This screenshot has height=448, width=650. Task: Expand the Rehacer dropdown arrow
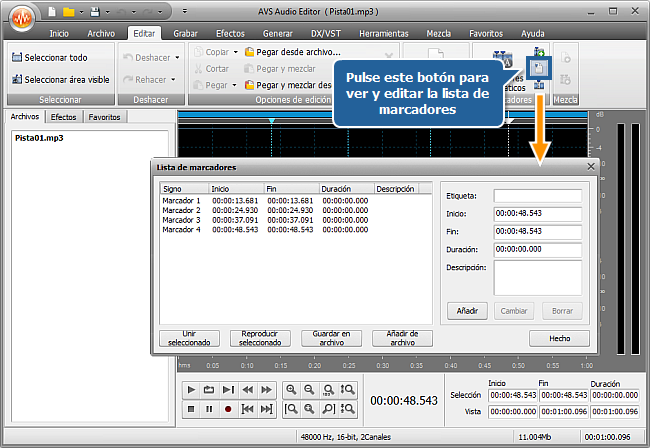[x=173, y=79]
